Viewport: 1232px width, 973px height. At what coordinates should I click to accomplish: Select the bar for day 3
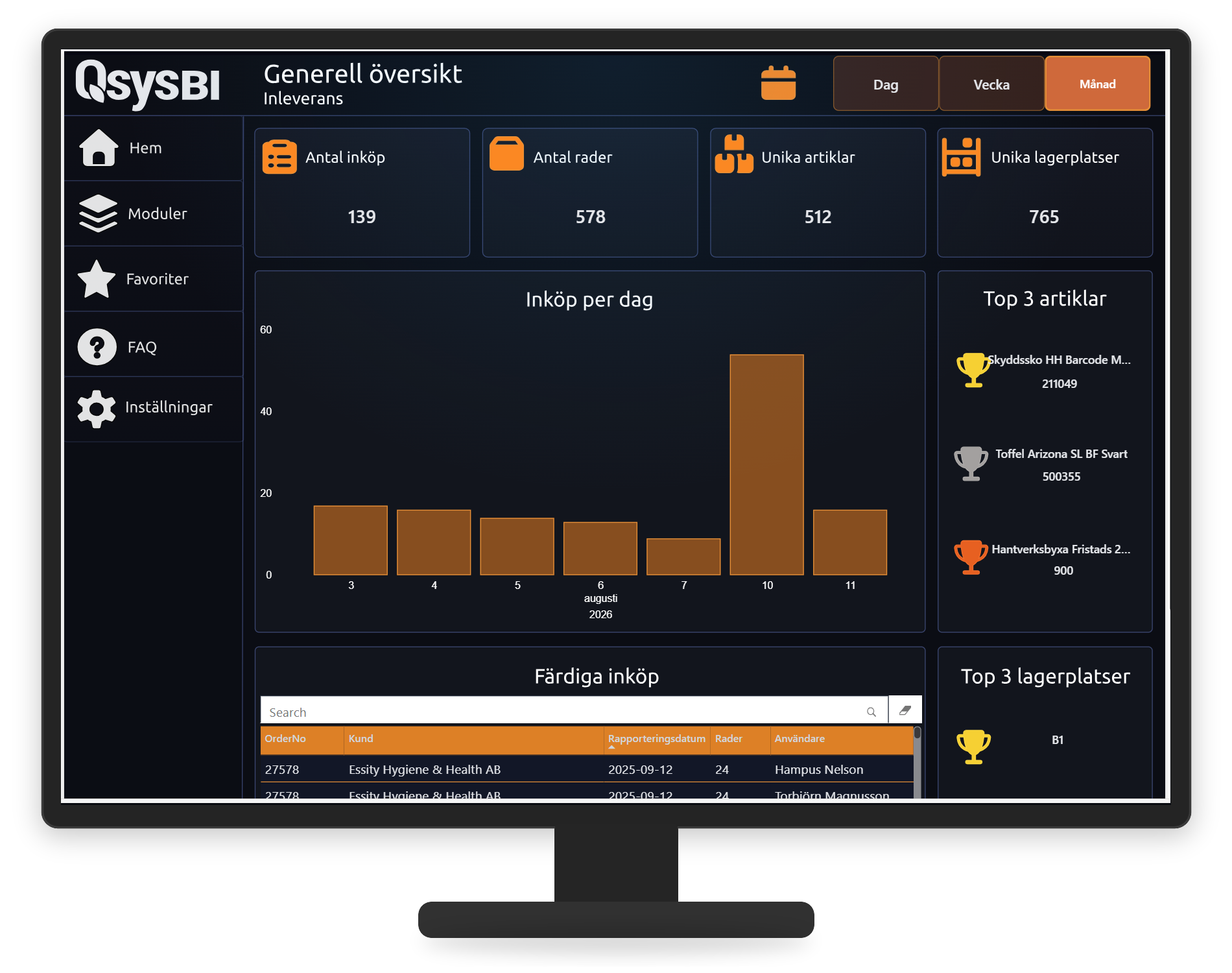click(x=350, y=540)
